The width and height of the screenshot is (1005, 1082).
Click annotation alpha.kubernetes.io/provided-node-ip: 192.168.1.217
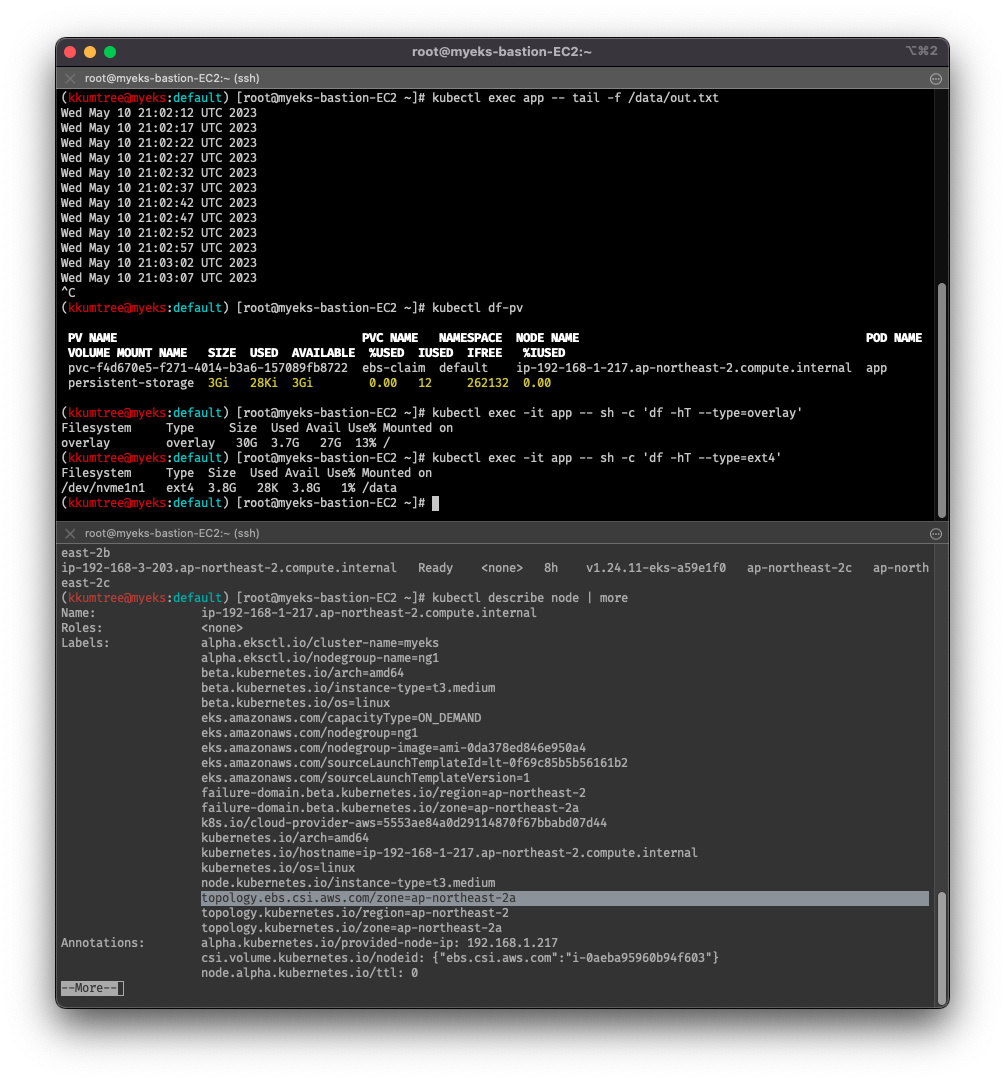point(380,943)
